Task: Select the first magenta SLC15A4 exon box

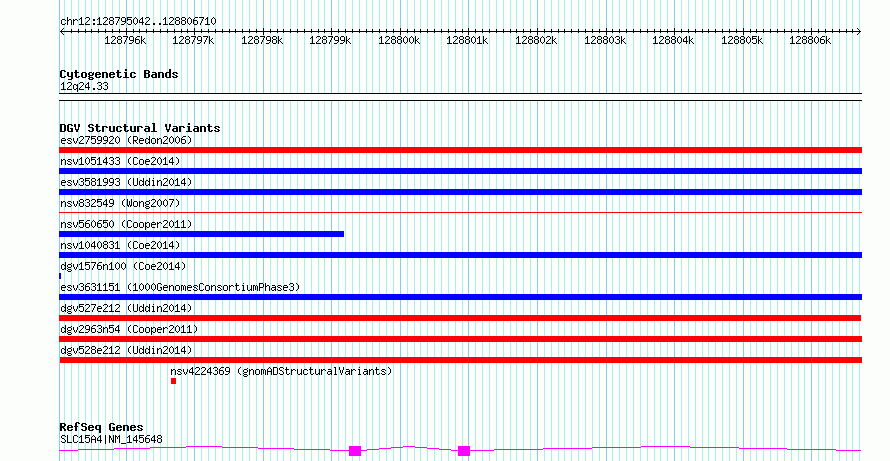Action: (x=355, y=451)
